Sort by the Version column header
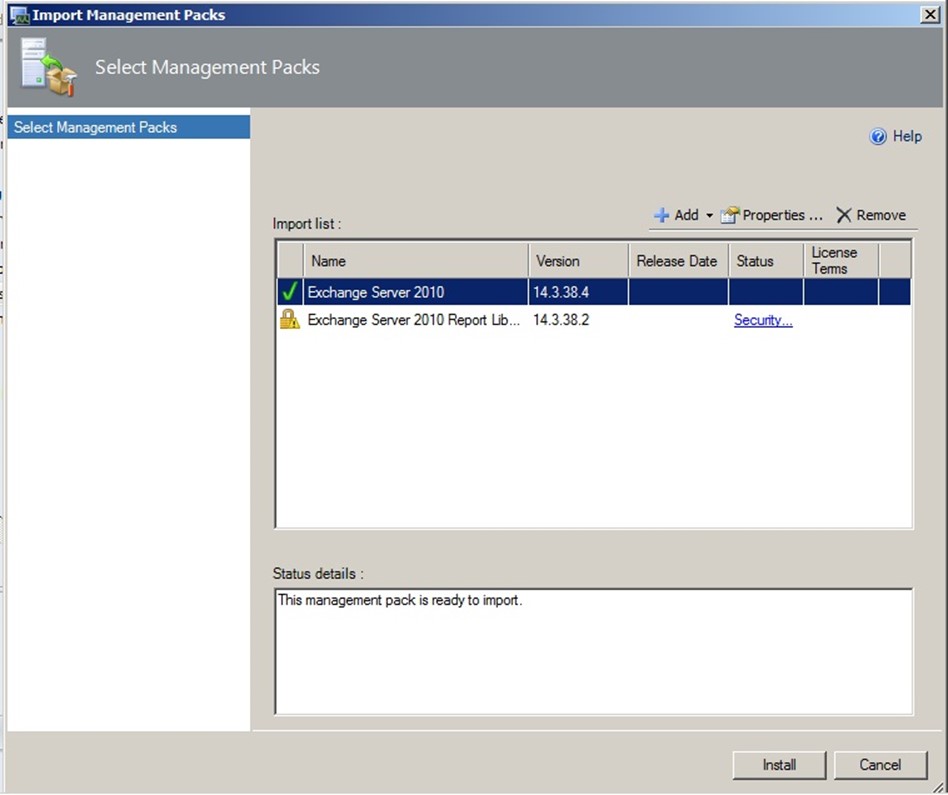 click(x=579, y=261)
